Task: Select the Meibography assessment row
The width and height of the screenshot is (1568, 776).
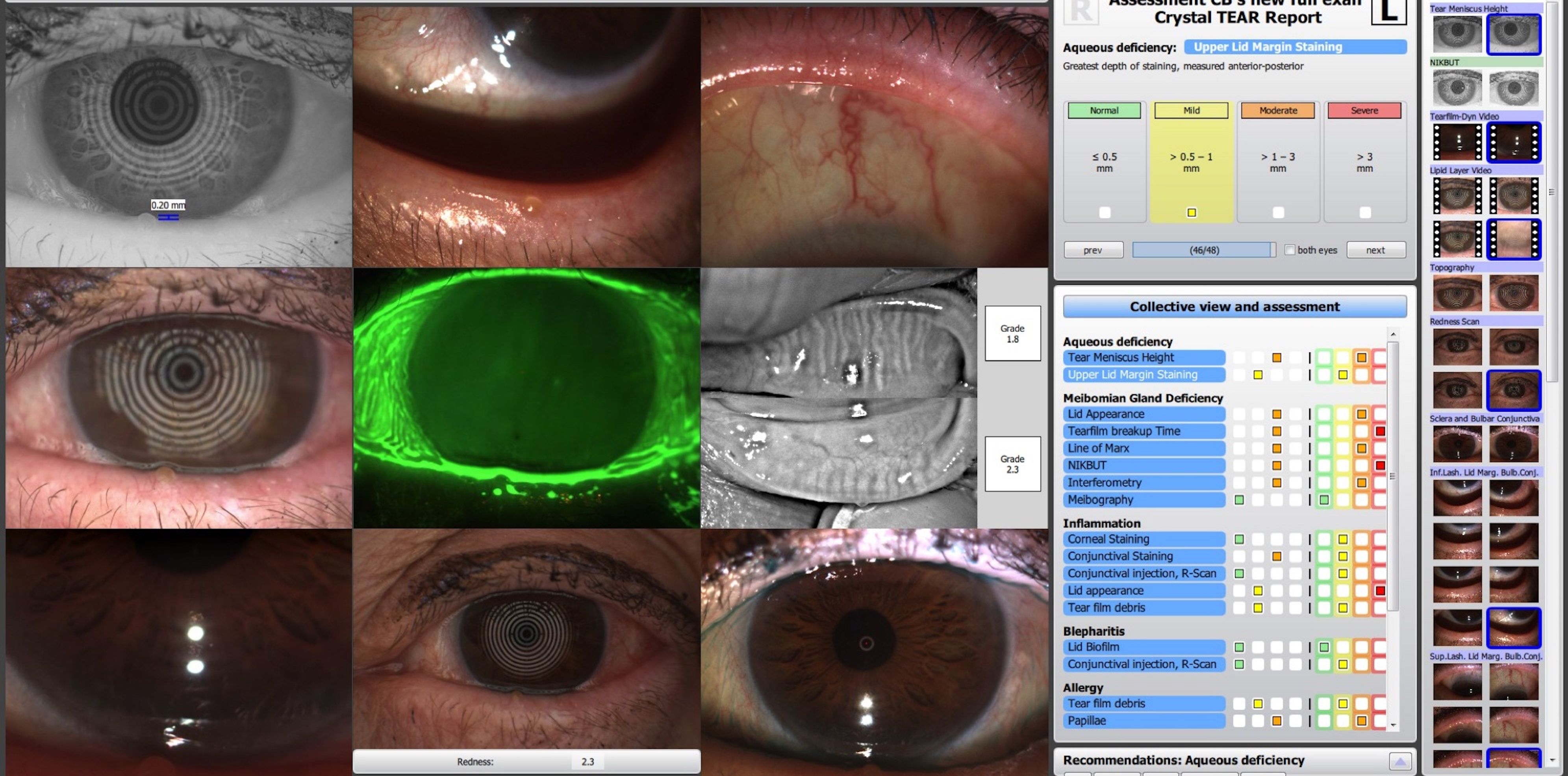Action: tap(1143, 500)
